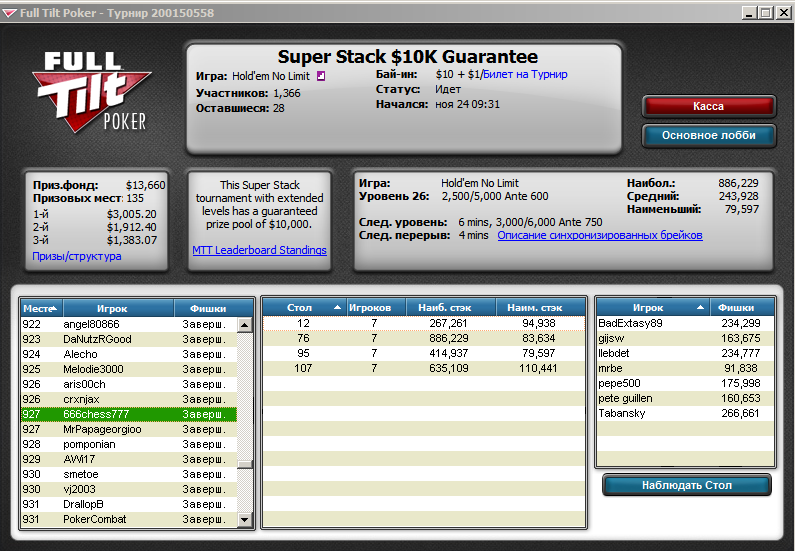Sort tables by Игроков column header
This screenshot has width=795, height=551.
(x=376, y=307)
